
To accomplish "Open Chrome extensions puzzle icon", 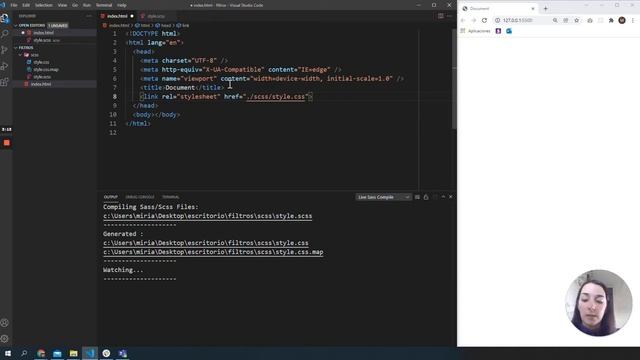I will tap(611, 20).
